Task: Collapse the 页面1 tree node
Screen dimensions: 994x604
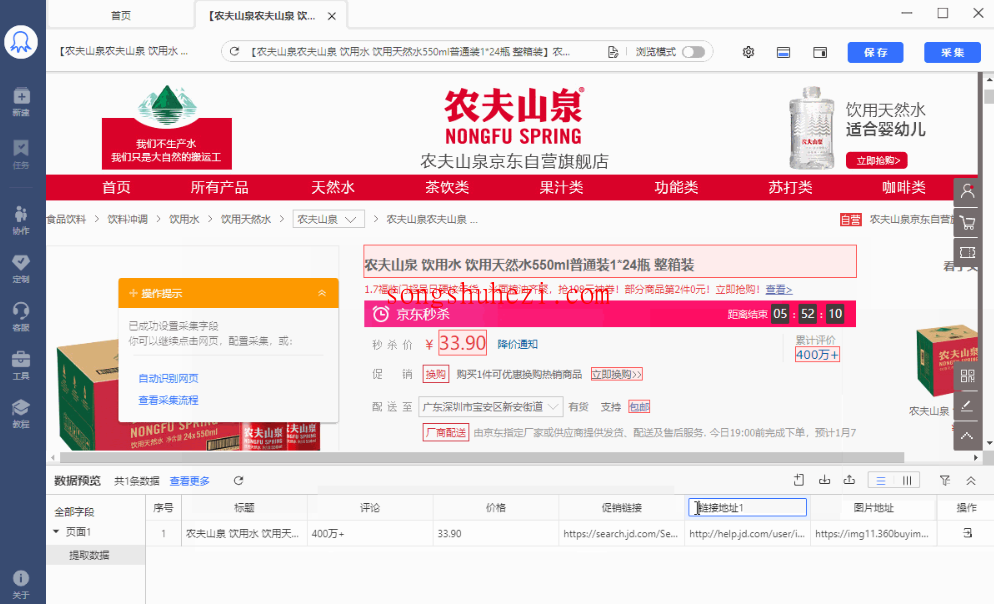Action: [x=56, y=532]
